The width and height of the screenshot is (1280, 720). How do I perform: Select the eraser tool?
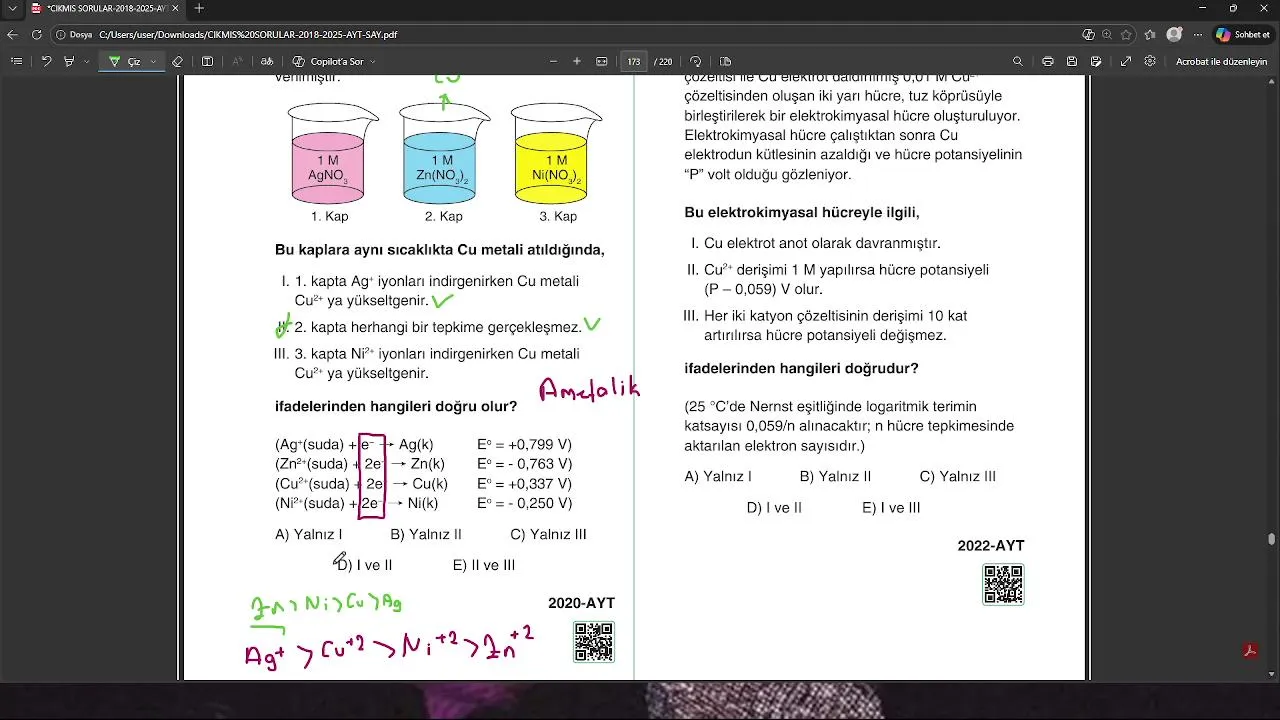[177, 61]
